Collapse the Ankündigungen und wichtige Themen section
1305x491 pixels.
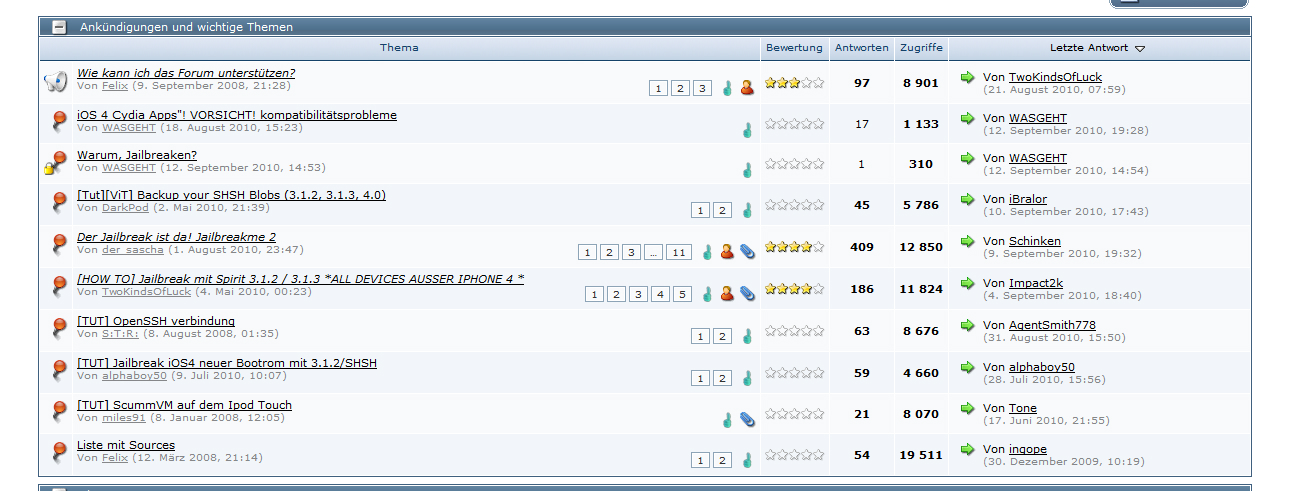(x=60, y=27)
